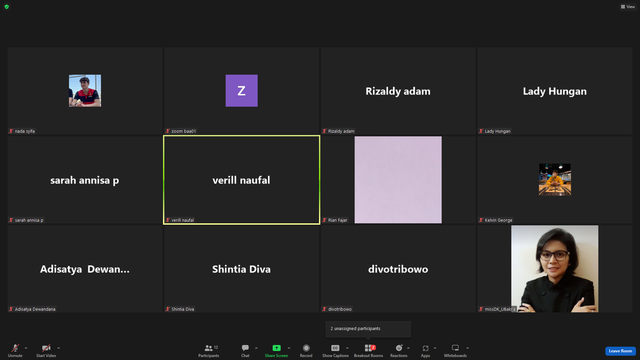The width and height of the screenshot is (640, 360).
Task: Click muted mic icon beside Kelvin George
Action: (x=481, y=220)
